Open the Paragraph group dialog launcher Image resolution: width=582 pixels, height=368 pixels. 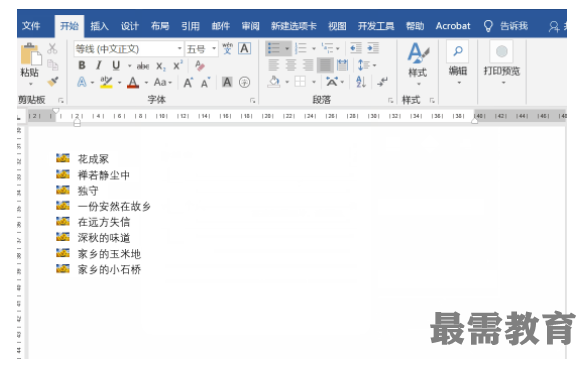coord(390,101)
